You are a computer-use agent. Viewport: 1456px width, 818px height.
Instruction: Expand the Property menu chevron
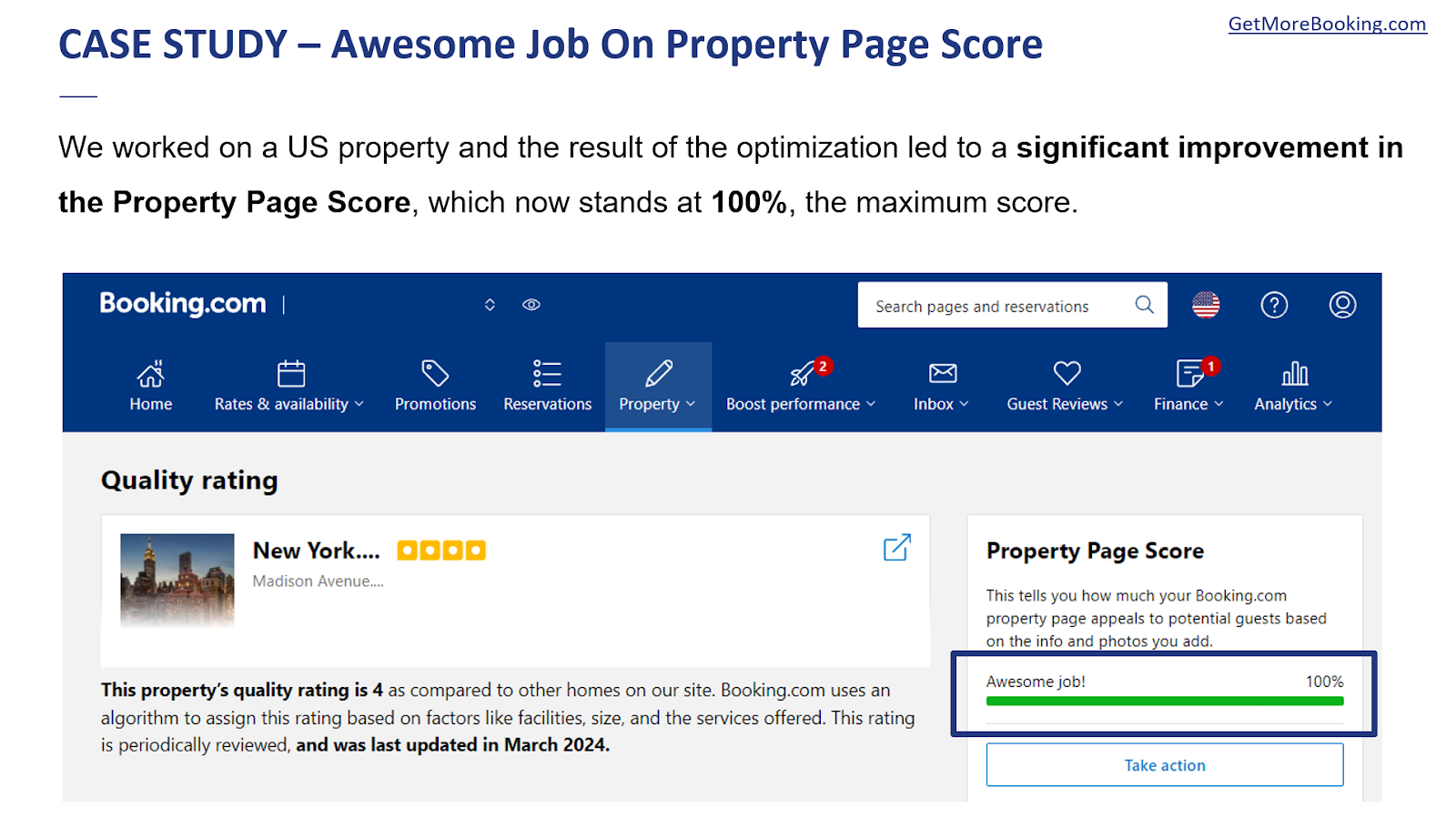(691, 404)
